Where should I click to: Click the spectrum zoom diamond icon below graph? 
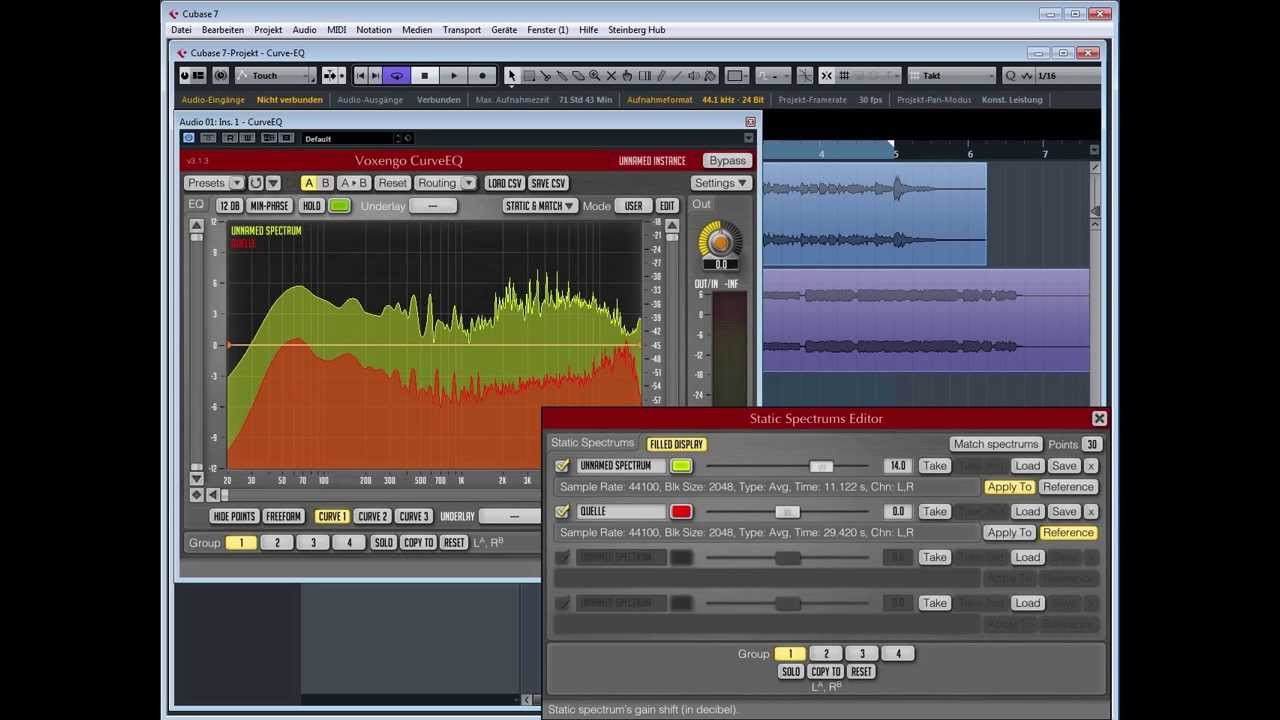tap(197, 495)
